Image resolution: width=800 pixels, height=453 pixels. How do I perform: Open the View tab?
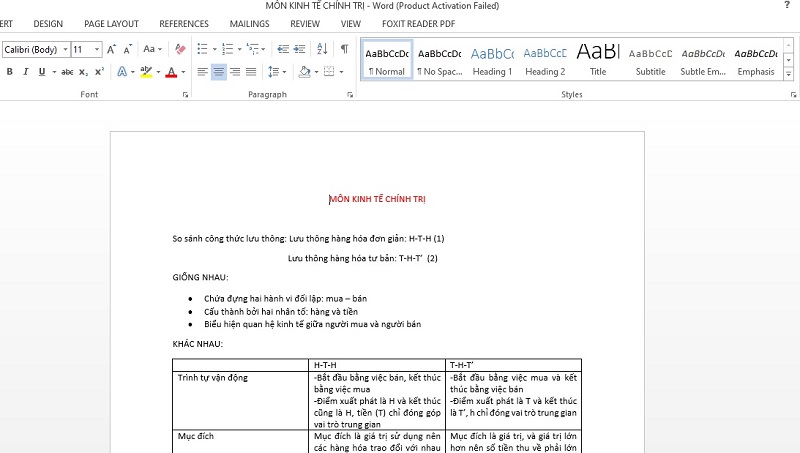point(351,24)
